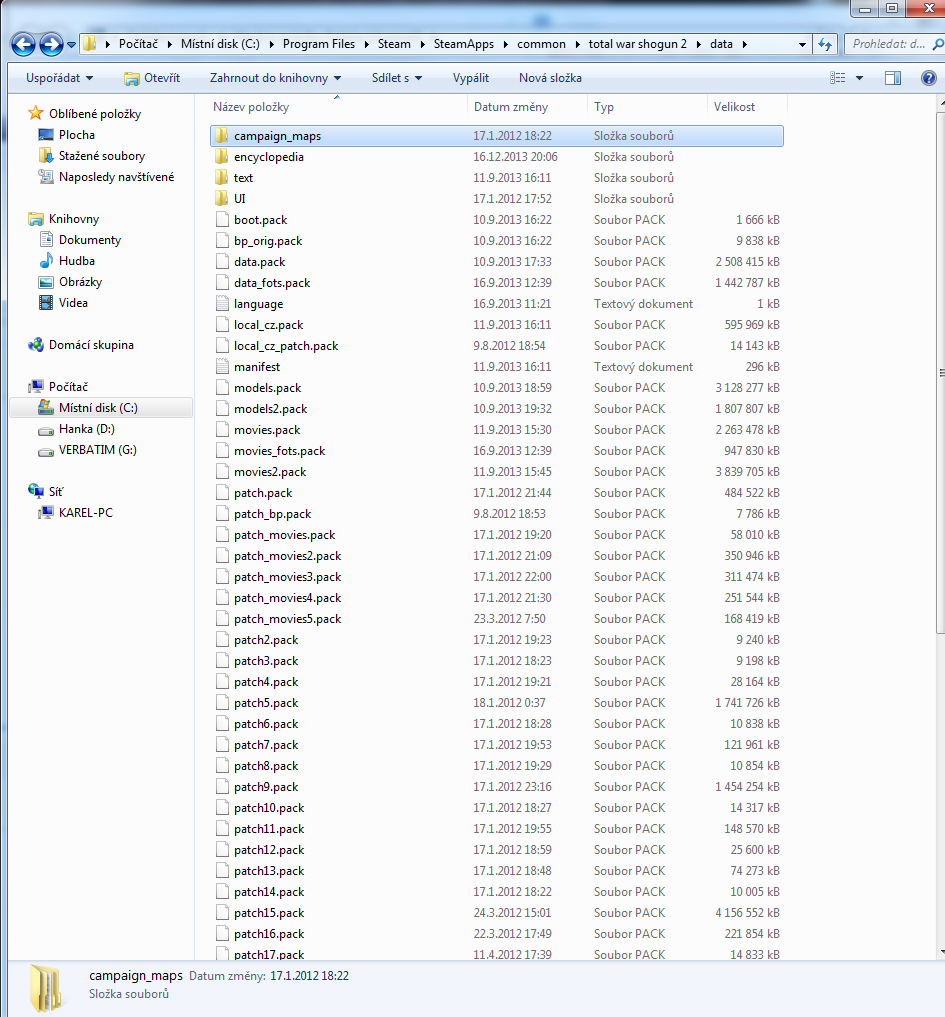Open the change view options dropdown arrow
Screen dimensions: 945x1017
point(860,78)
